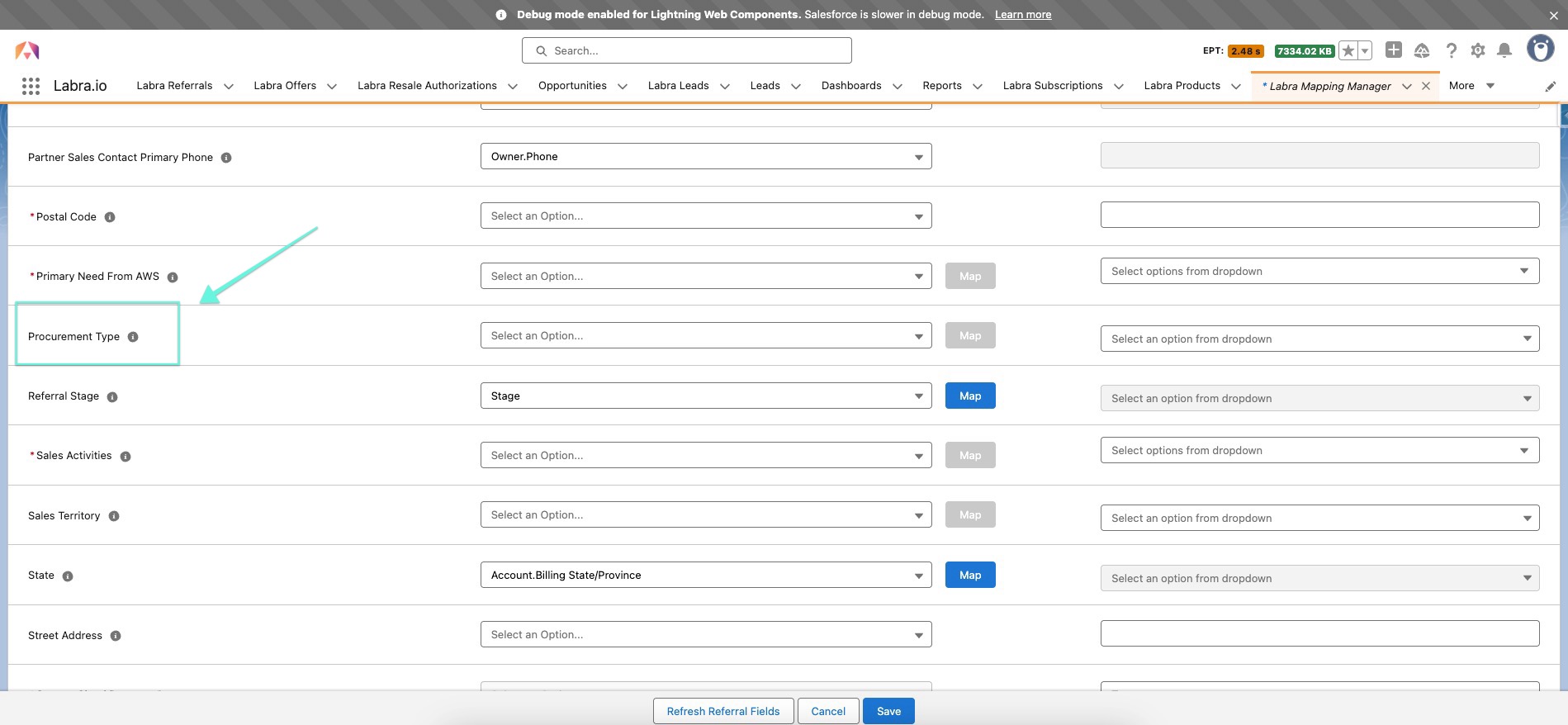Open Sales Activities field dropdown
This screenshot has height=725, width=1568.
(x=706, y=455)
